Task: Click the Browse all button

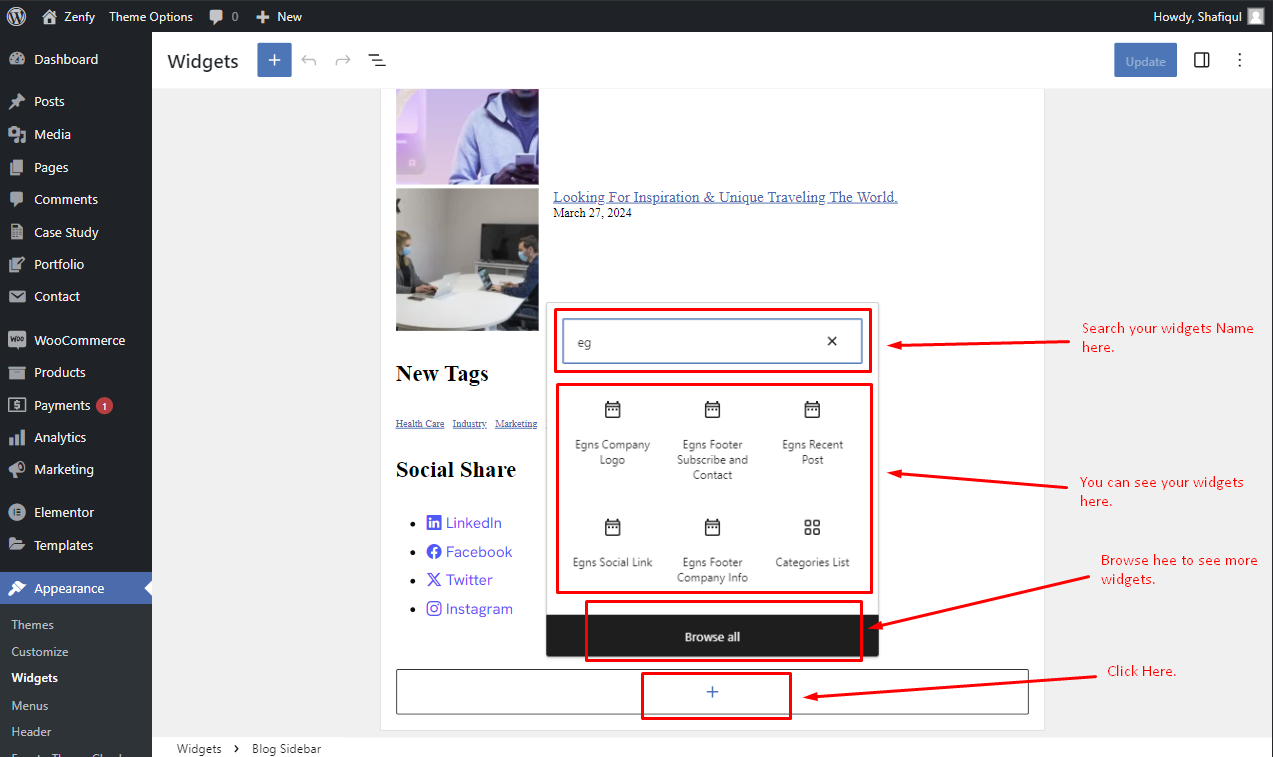Action: click(712, 637)
